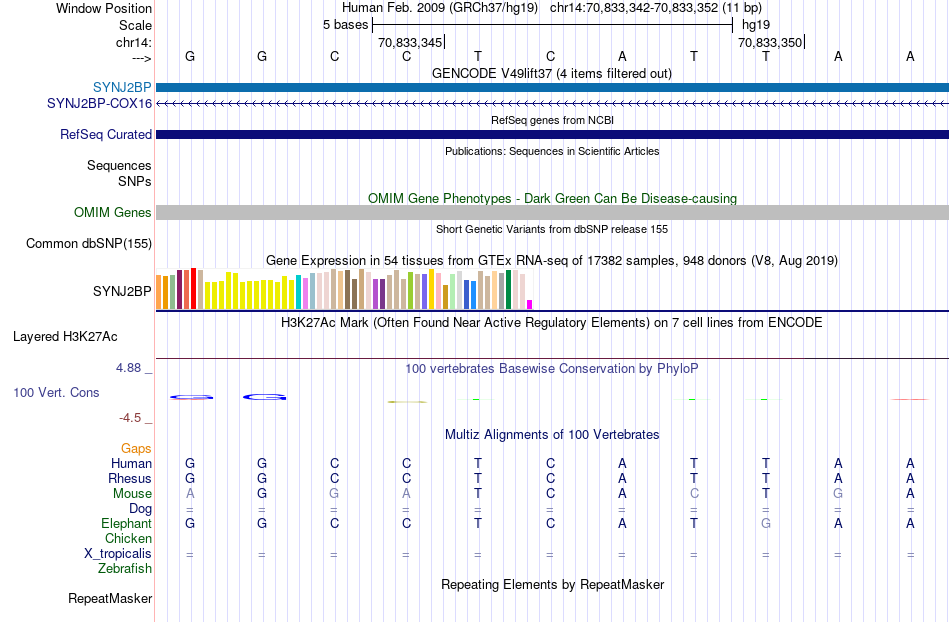This screenshot has height=622, width=950.
Task: Open the OMIM Genes track label
Action: [112, 213]
